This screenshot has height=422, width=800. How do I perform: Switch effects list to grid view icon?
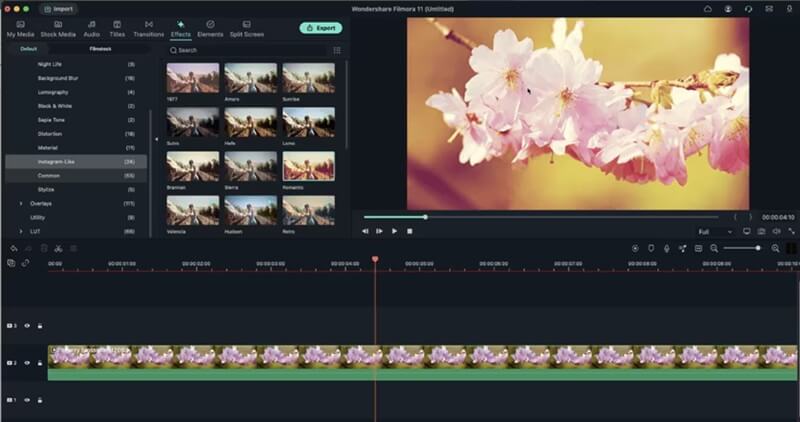pos(337,50)
